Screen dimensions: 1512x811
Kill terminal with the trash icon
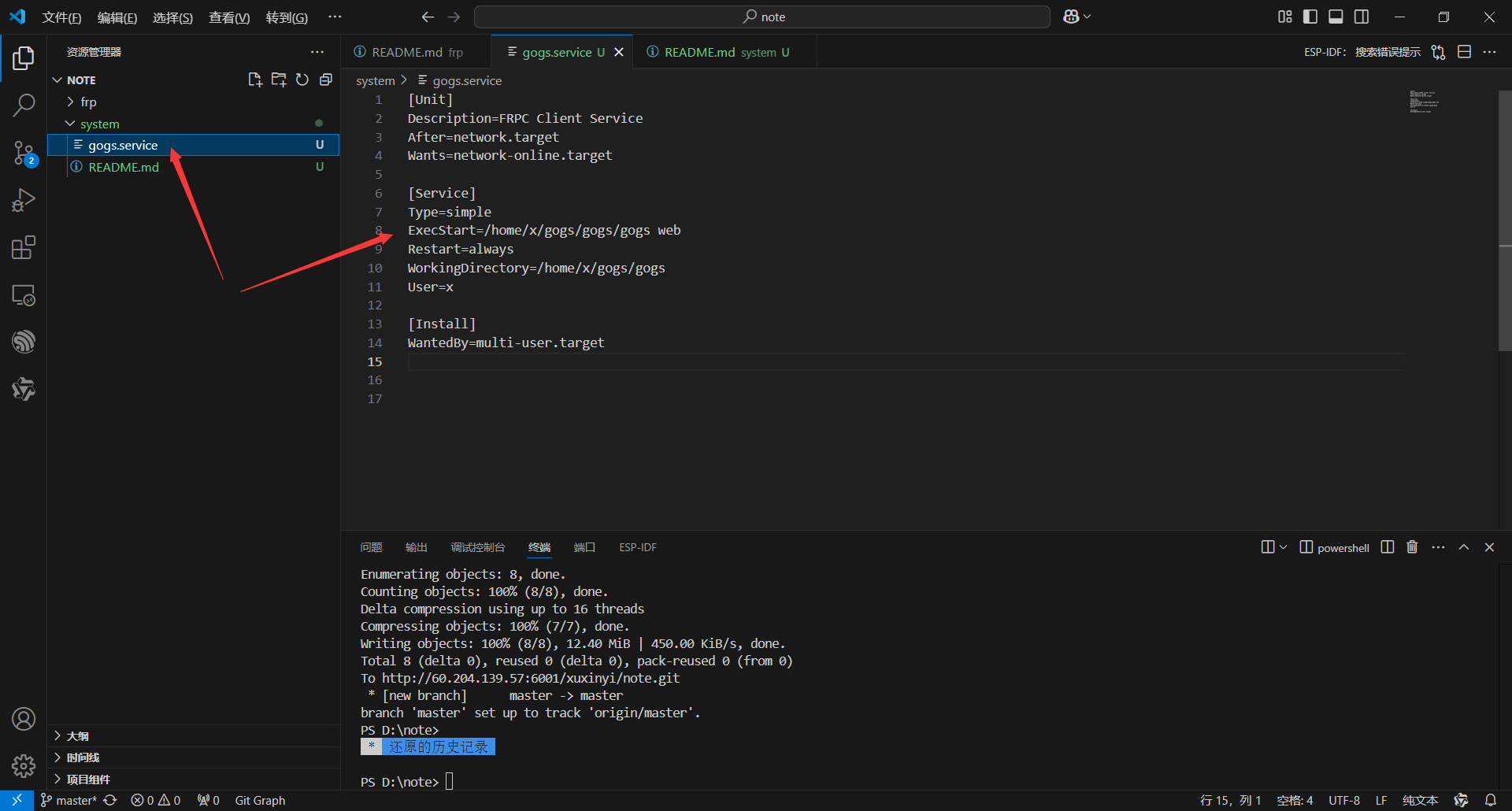[1412, 547]
